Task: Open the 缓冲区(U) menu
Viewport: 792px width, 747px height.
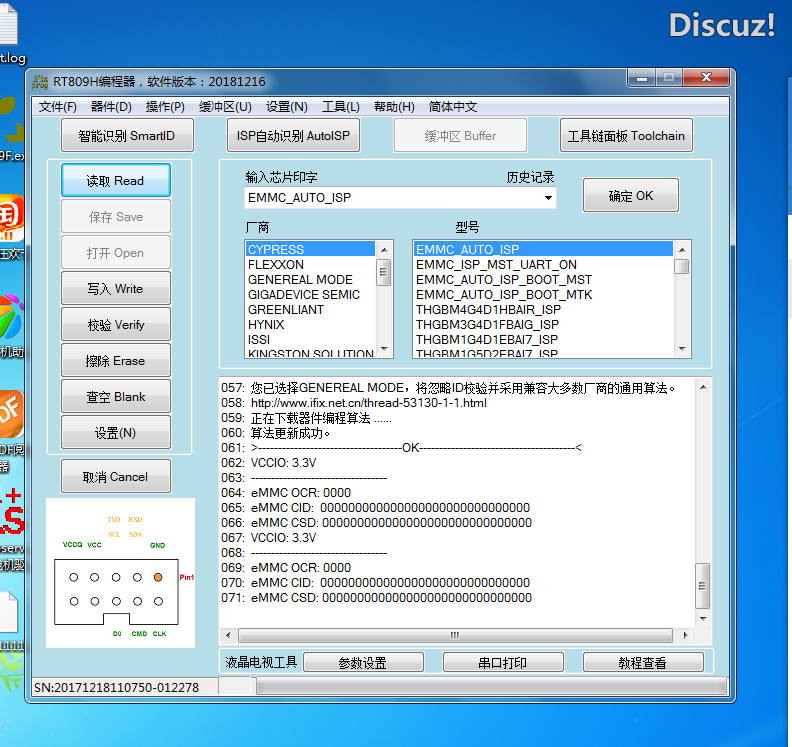Action: (225, 107)
